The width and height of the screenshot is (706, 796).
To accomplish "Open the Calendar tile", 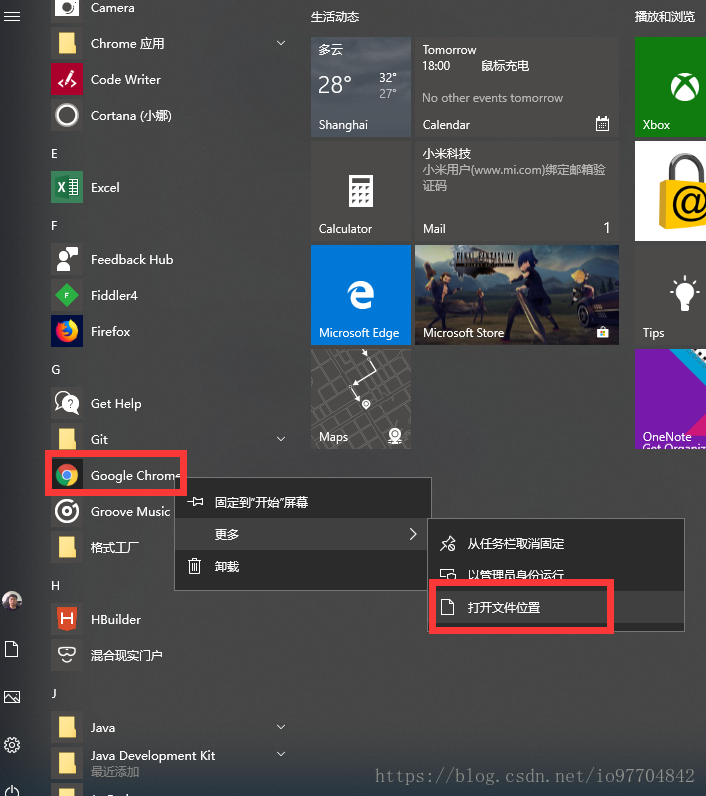I will coord(517,87).
